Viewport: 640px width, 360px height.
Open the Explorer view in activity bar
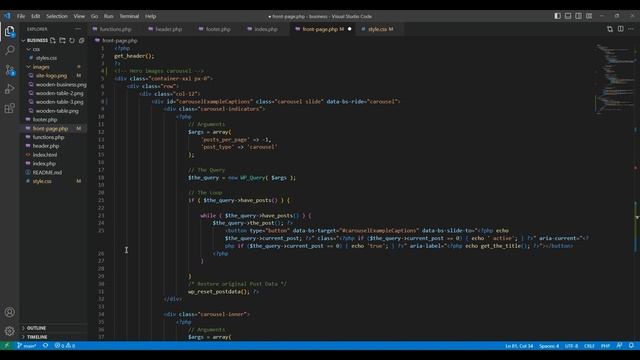pos(9,31)
